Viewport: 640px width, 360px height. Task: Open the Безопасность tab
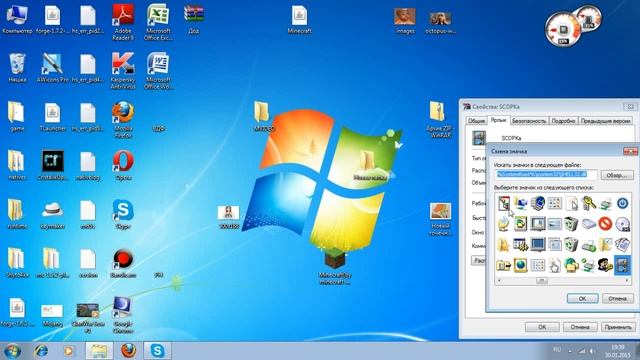[529, 121]
